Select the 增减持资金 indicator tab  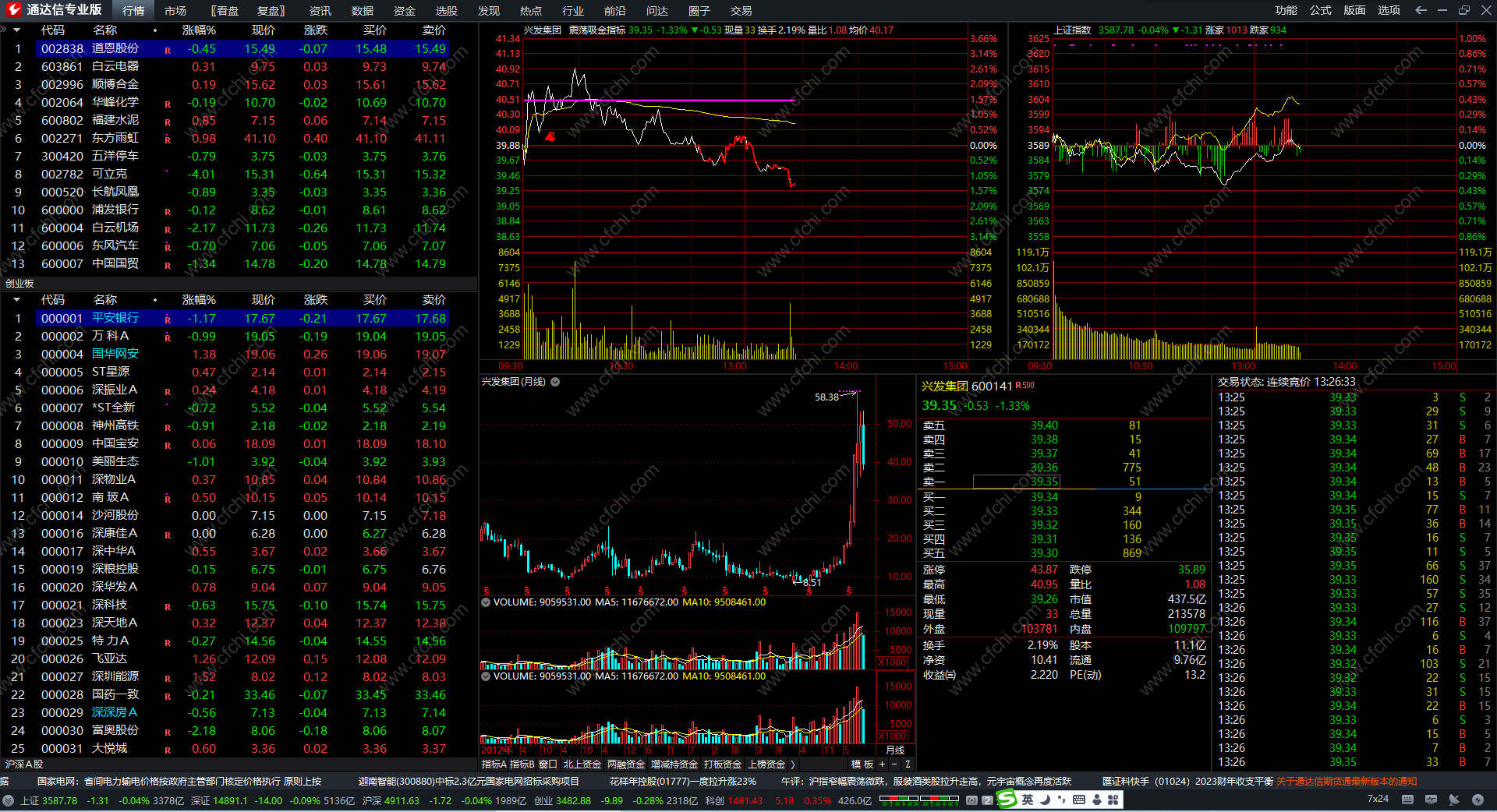coord(674,764)
